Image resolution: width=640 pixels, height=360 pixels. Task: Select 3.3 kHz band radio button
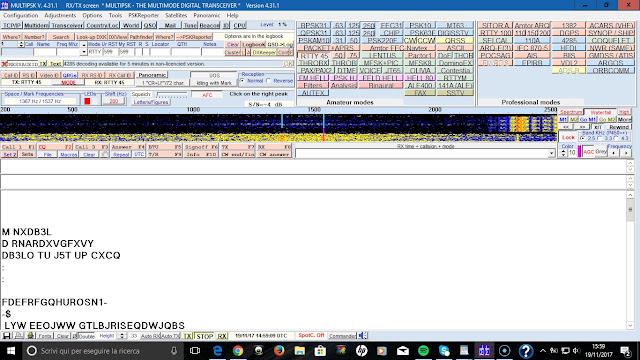pyautogui.click(x=600, y=138)
